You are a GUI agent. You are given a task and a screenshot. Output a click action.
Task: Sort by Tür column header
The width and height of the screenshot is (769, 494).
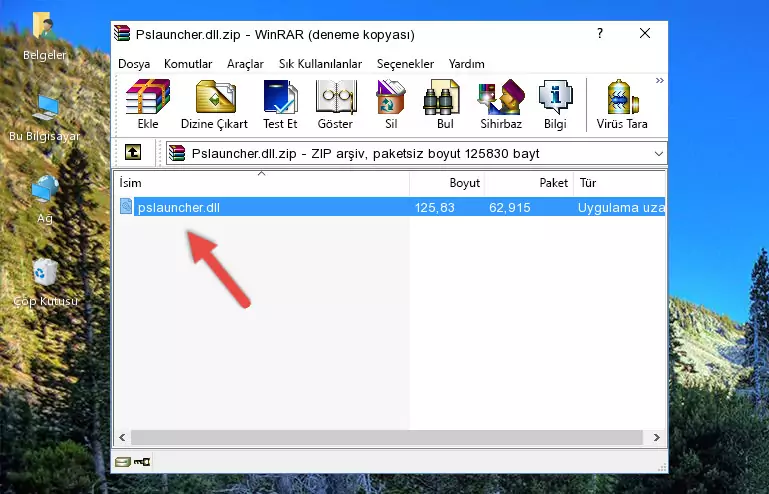tap(619, 183)
